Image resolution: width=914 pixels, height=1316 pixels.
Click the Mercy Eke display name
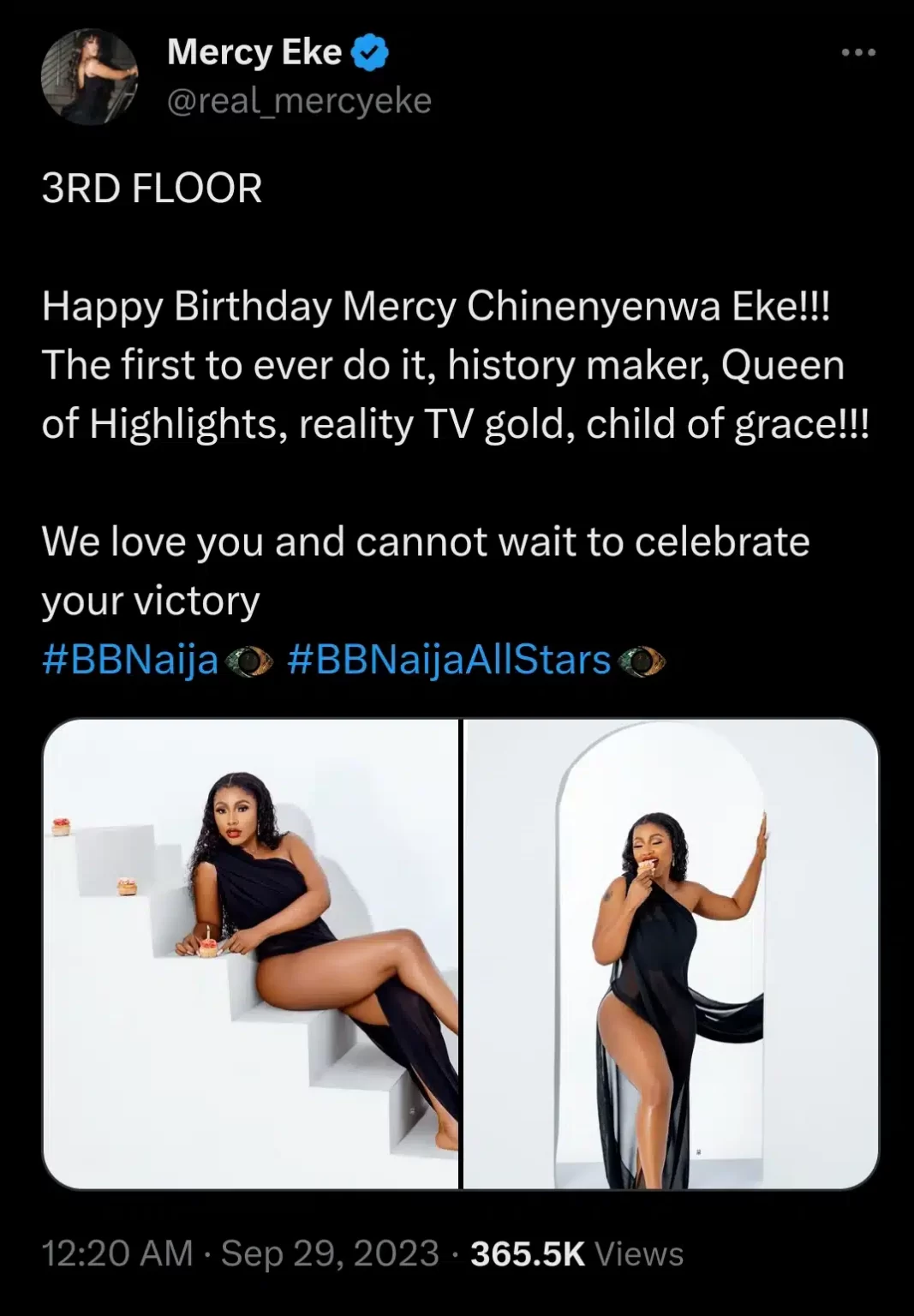(x=254, y=53)
